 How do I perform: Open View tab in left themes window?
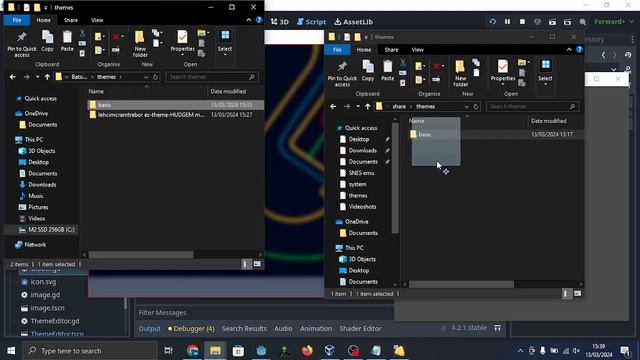tap(97, 20)
